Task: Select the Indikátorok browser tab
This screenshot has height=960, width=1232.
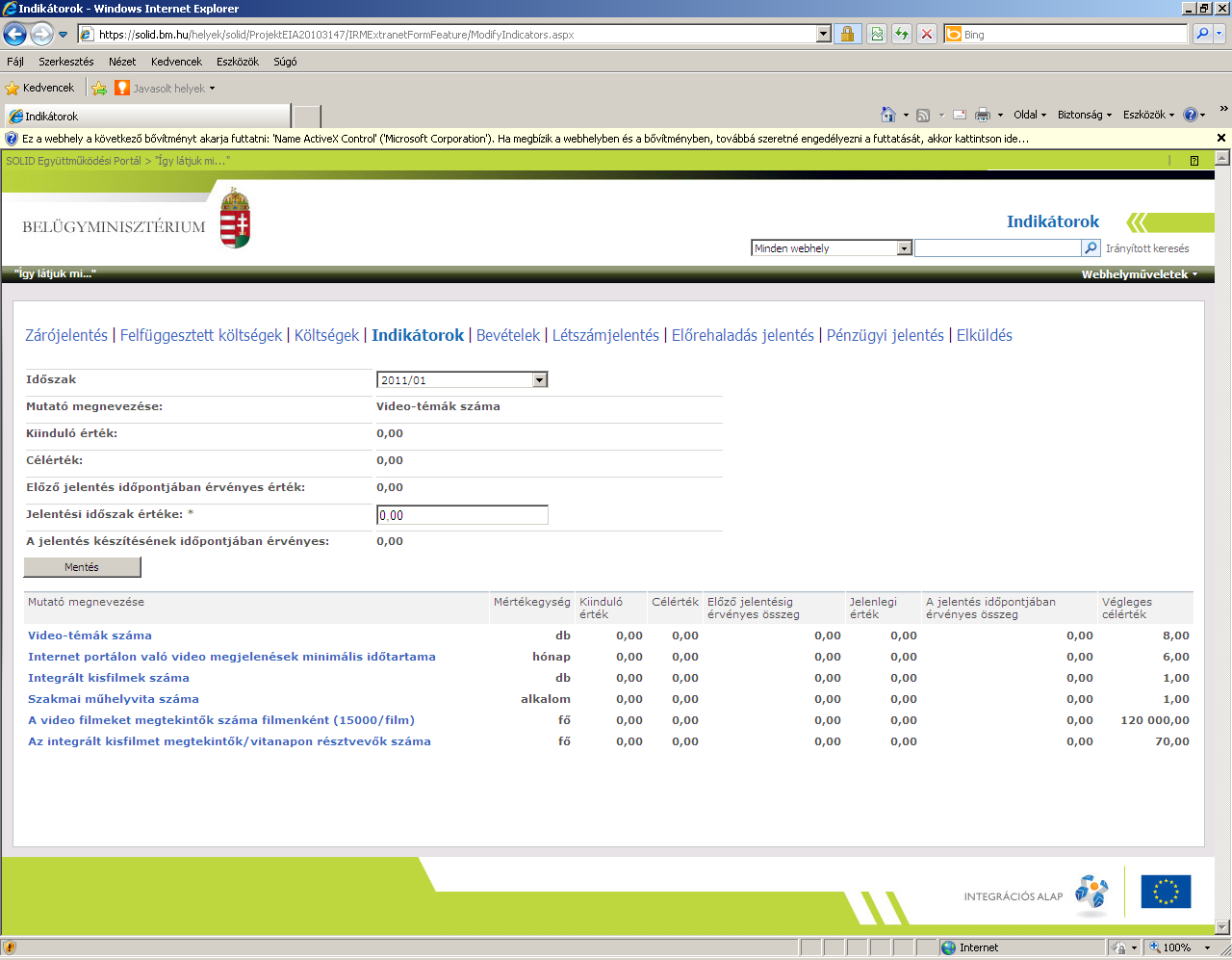Action: pos(147,117)
